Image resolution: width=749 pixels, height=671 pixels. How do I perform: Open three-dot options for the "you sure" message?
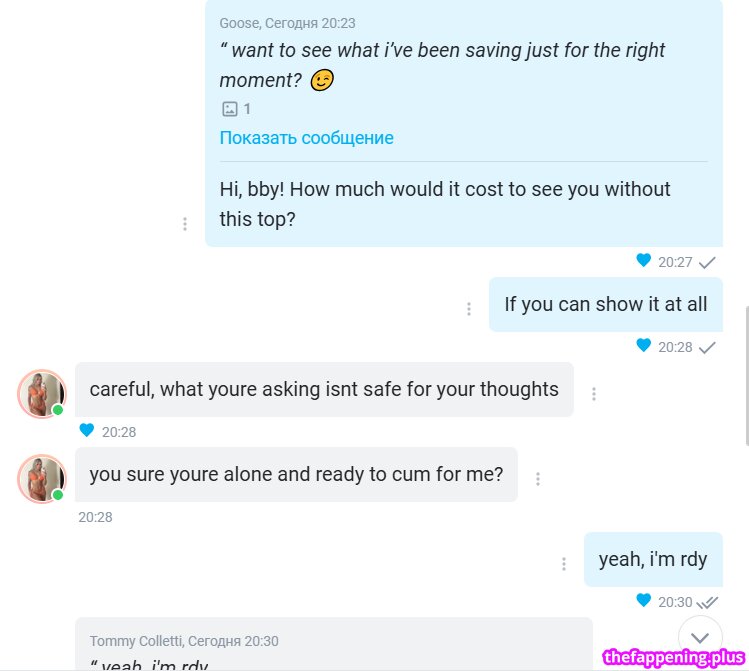[538, 479]
